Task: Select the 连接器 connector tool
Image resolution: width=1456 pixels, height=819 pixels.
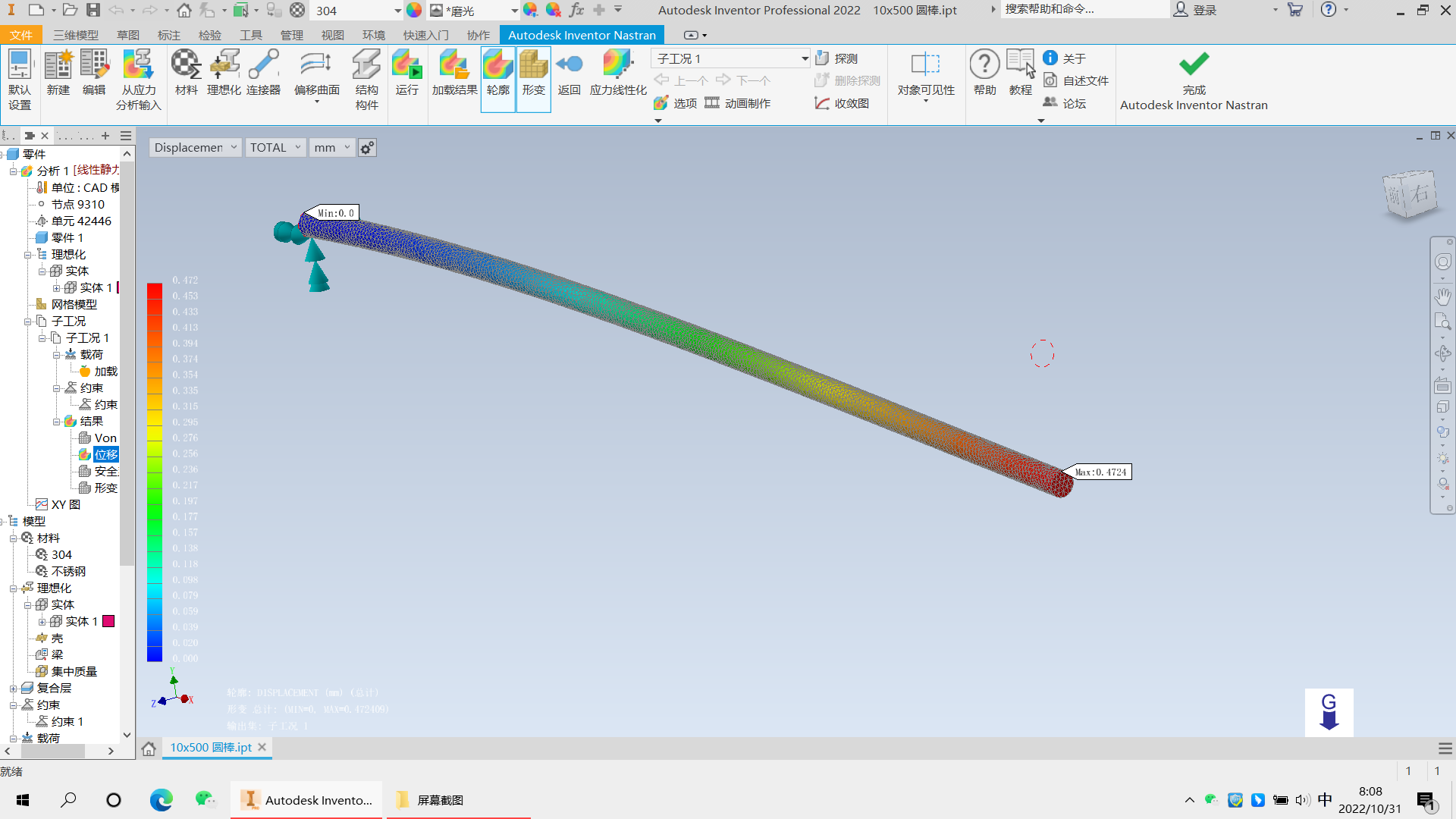Action: 263,73
